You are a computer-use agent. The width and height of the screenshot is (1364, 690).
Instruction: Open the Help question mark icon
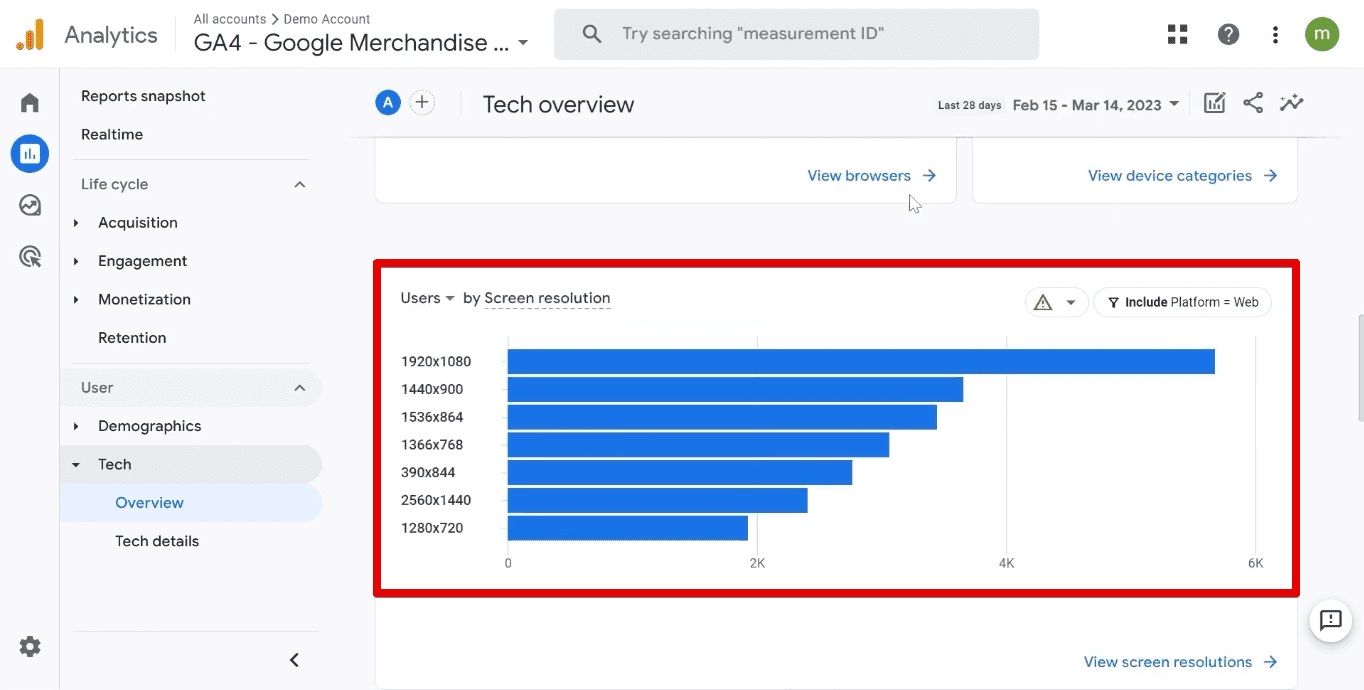[x=1228, y=33]
